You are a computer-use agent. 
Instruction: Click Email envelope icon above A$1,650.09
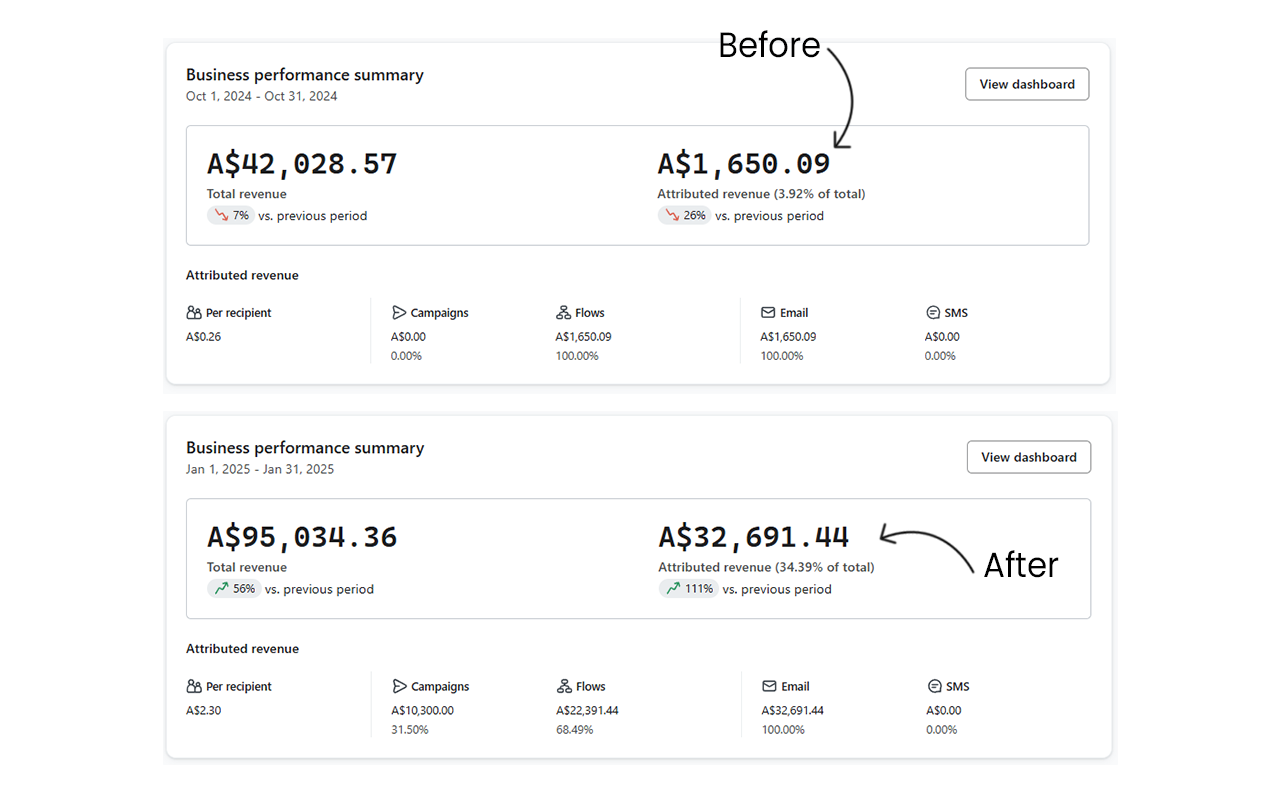[x=768, y=313]
